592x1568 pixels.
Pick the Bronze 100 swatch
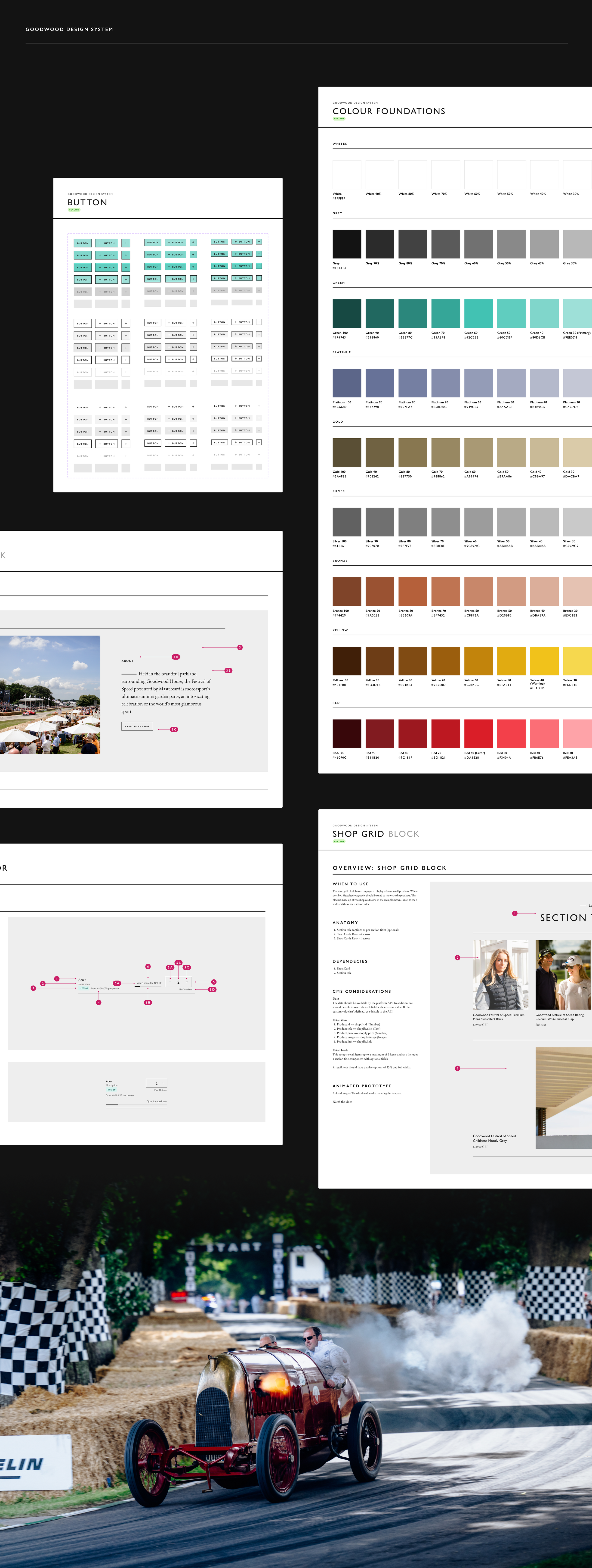click(347, 591)
